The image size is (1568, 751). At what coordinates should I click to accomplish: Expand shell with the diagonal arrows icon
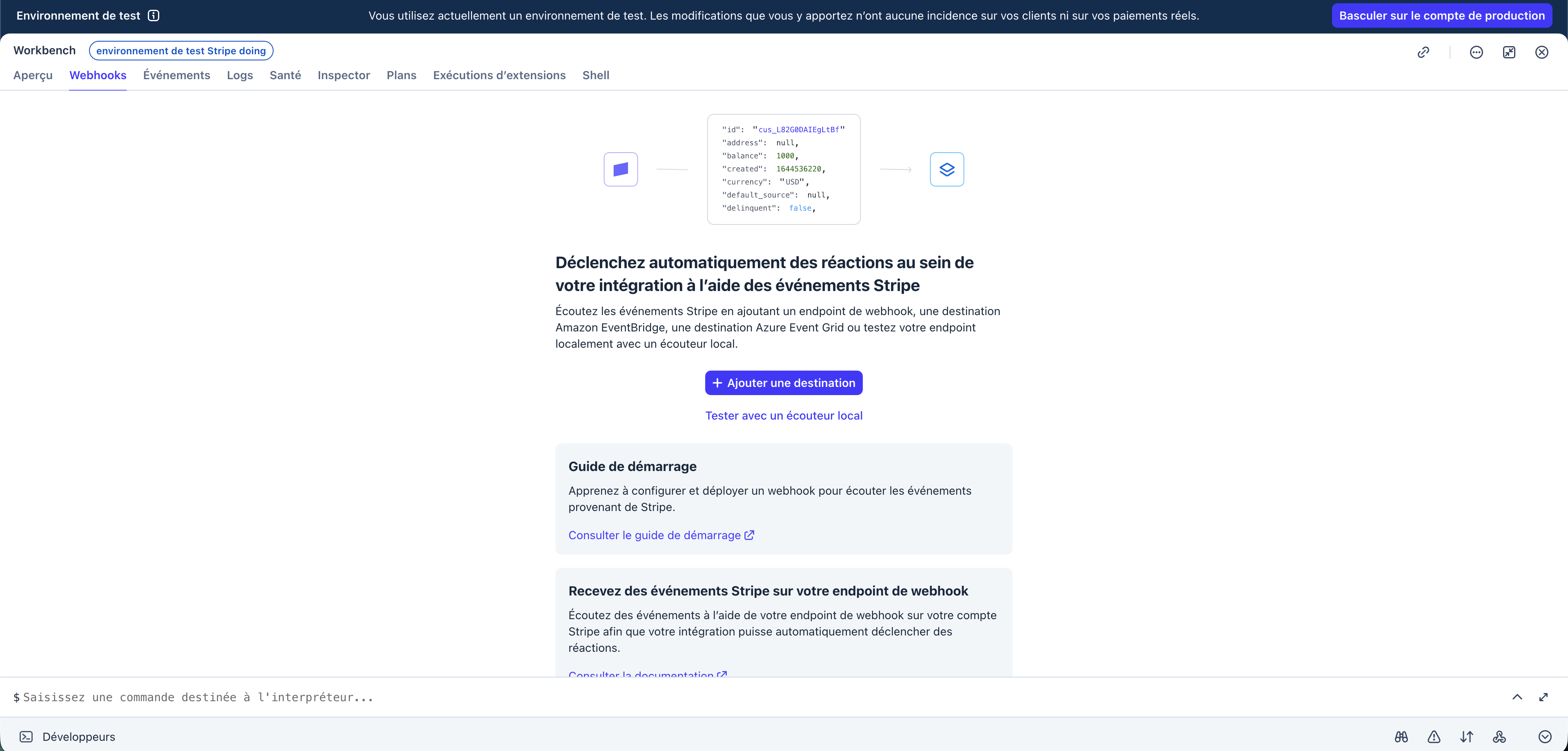(1543, 697)
